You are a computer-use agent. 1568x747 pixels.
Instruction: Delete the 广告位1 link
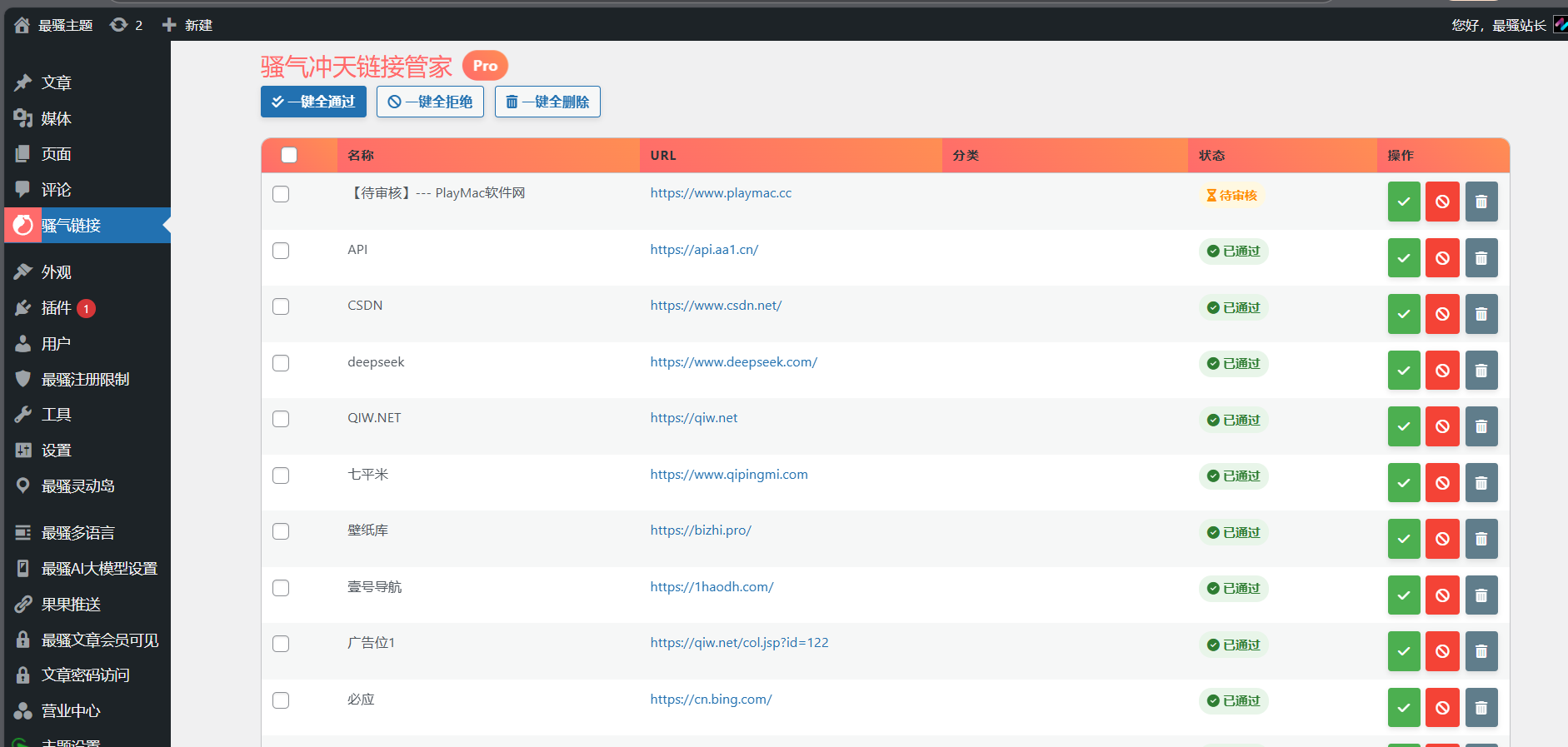pyautogui.click(x=1481, y=651)
